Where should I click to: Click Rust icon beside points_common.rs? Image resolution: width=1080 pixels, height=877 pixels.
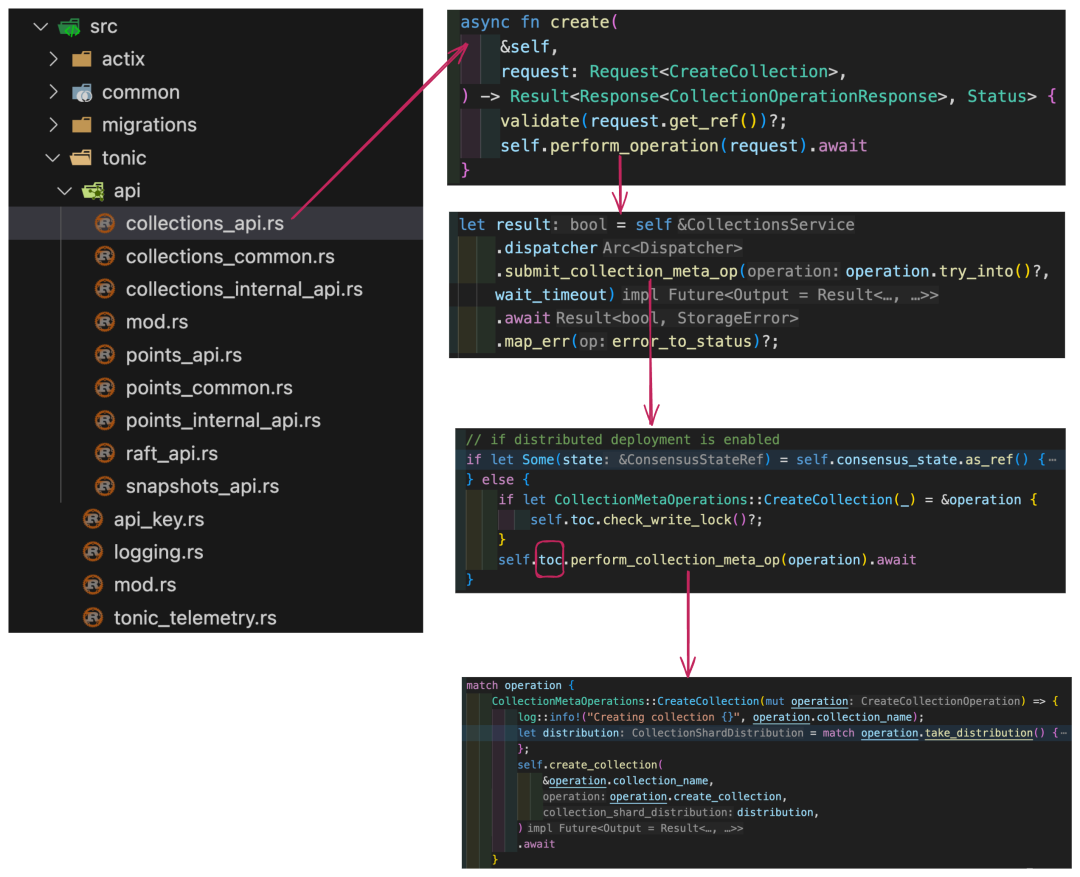click(x=105, y=388)
